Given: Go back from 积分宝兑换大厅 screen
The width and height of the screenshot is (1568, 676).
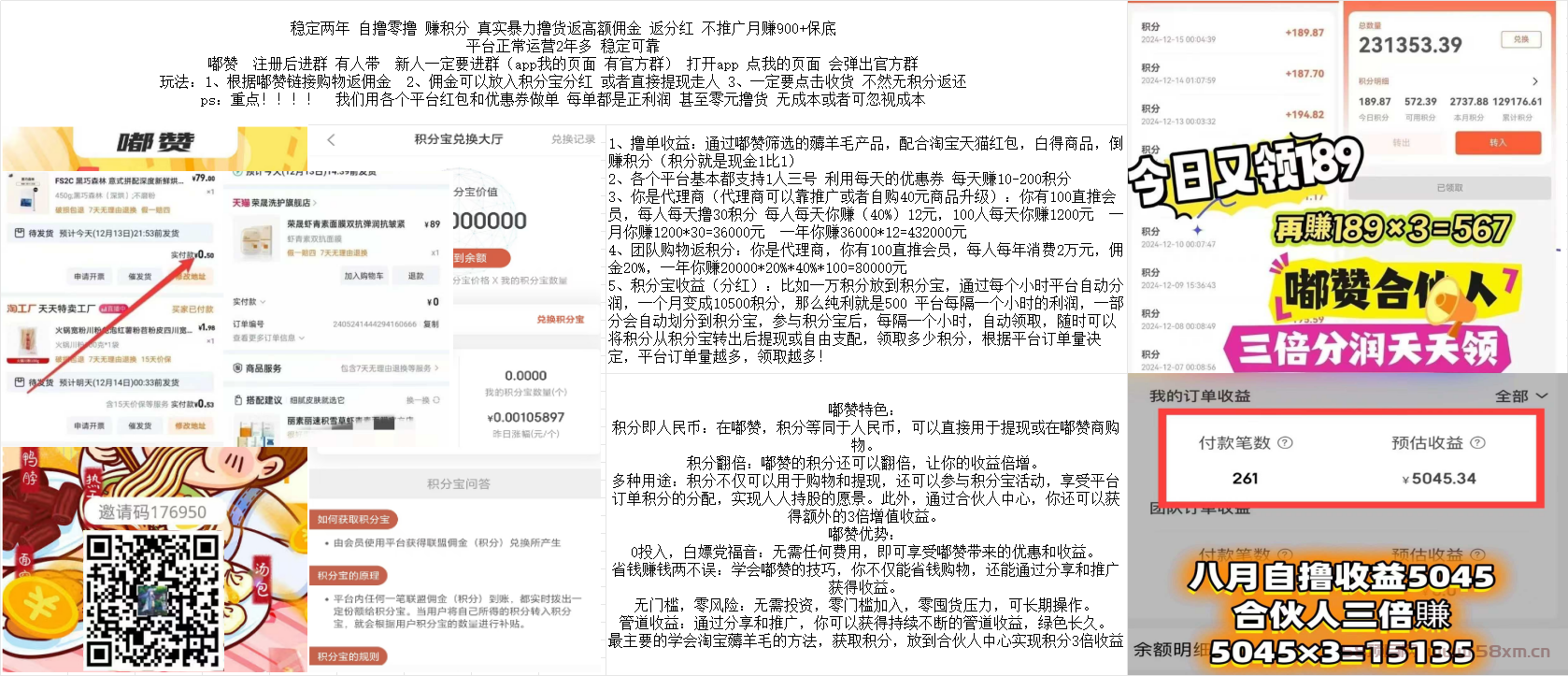Looking at the screenshot, I should 331,139.
